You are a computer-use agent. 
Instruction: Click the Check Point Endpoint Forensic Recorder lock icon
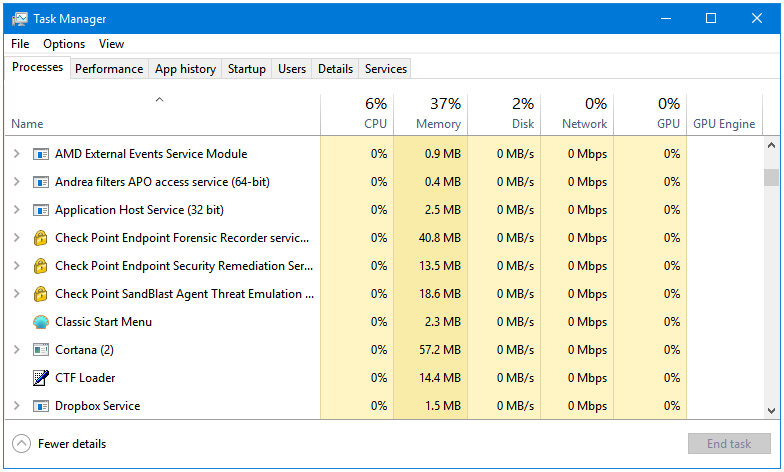(40, 238)
